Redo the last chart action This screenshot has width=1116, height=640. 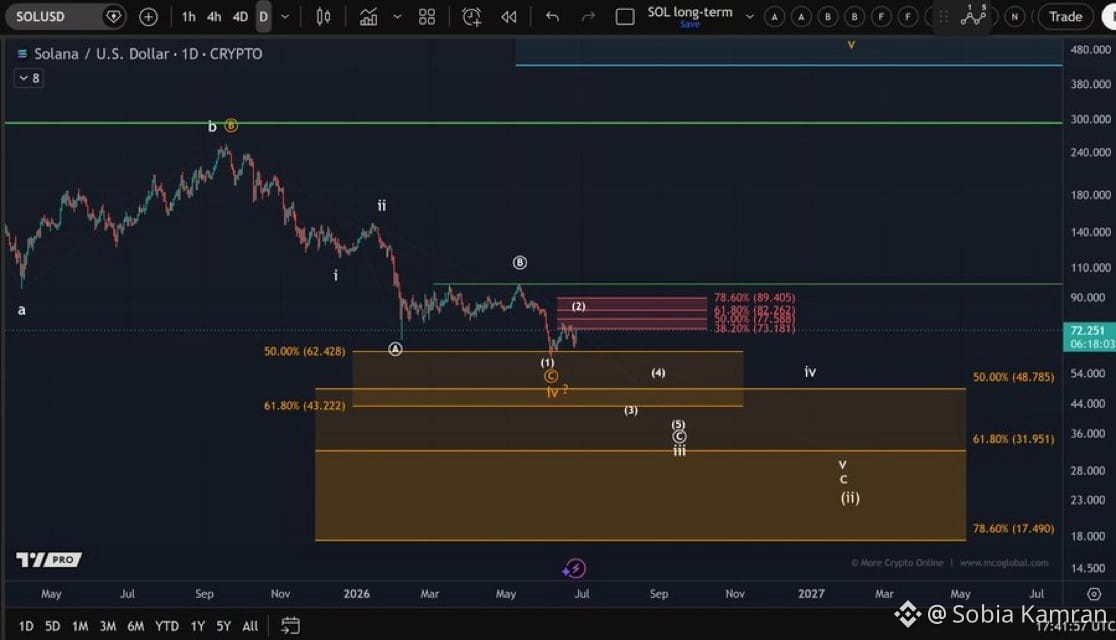[x=588, y=16]
